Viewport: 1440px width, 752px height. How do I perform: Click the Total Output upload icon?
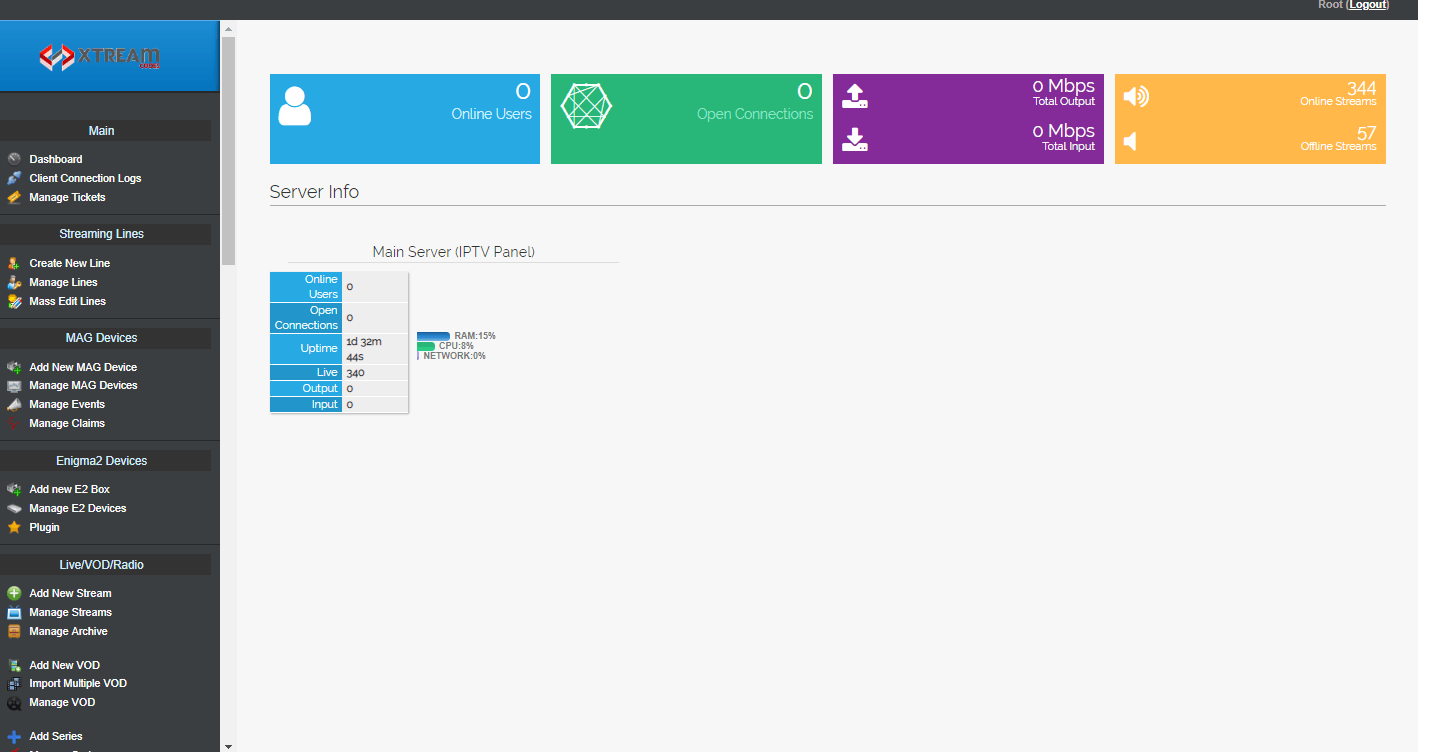(855, 97)
